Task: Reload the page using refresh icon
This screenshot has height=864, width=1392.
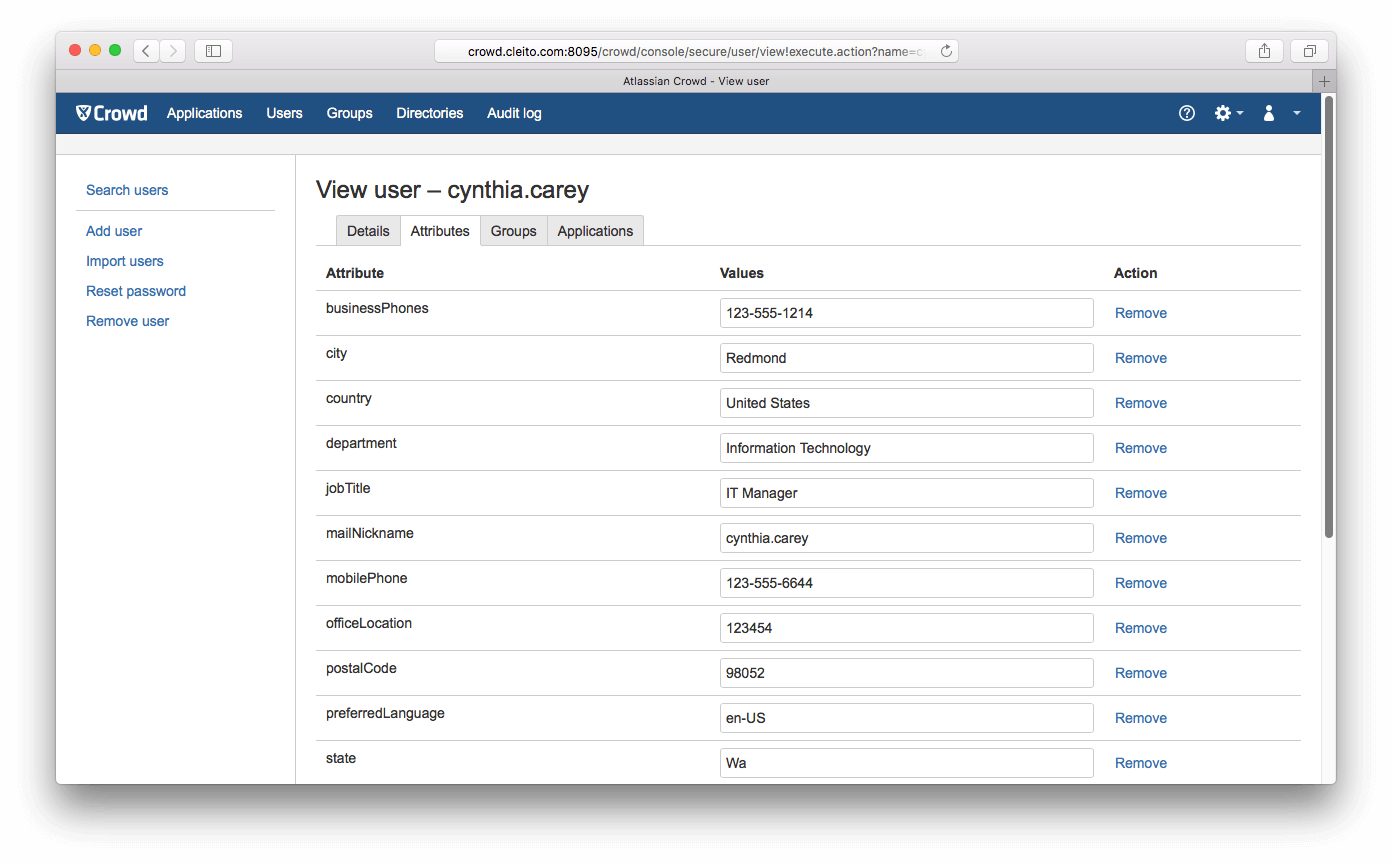Action: click(x=946, y=50)
